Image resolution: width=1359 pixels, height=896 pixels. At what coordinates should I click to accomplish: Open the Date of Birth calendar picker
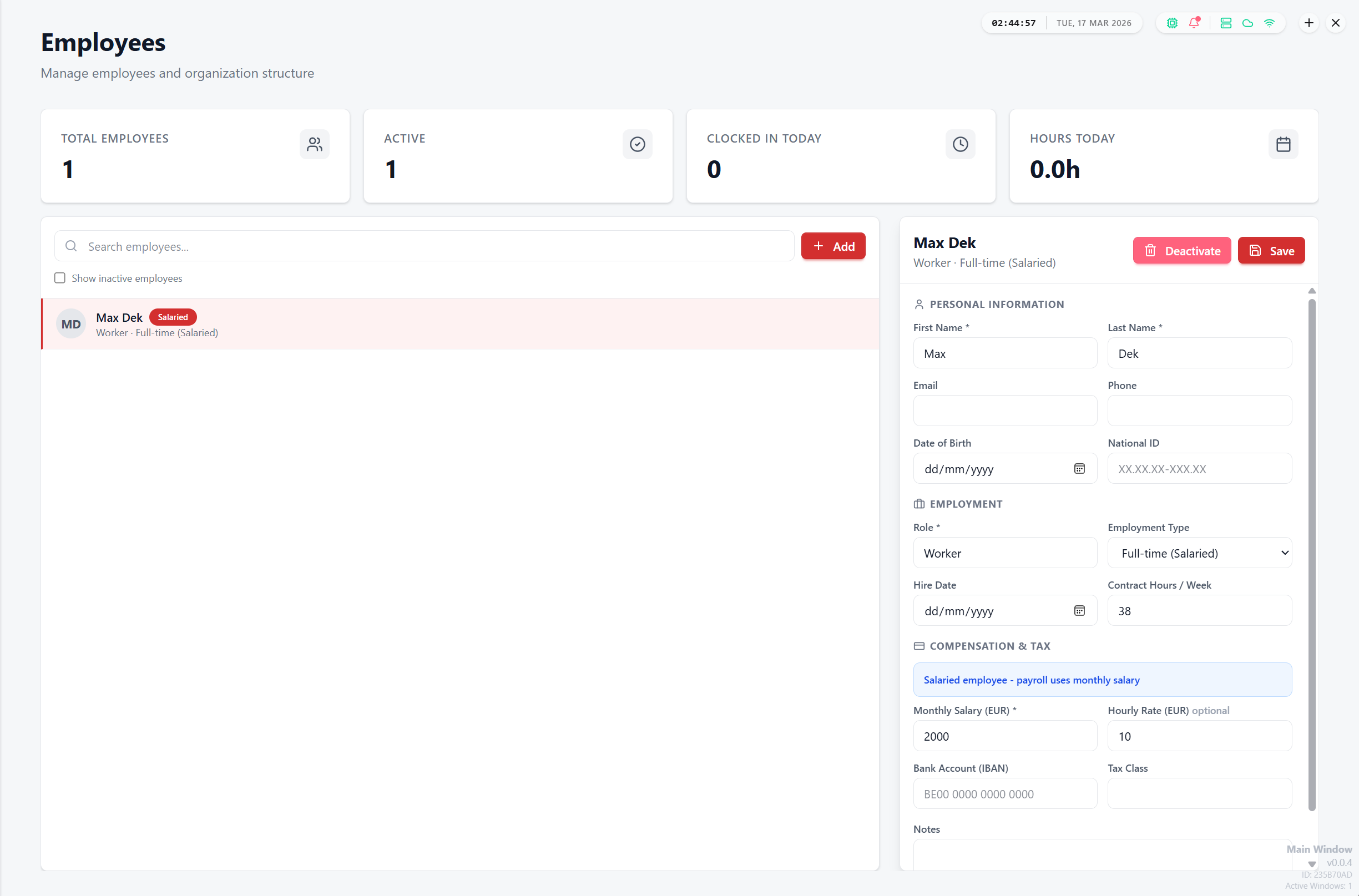coord(1079,469)
